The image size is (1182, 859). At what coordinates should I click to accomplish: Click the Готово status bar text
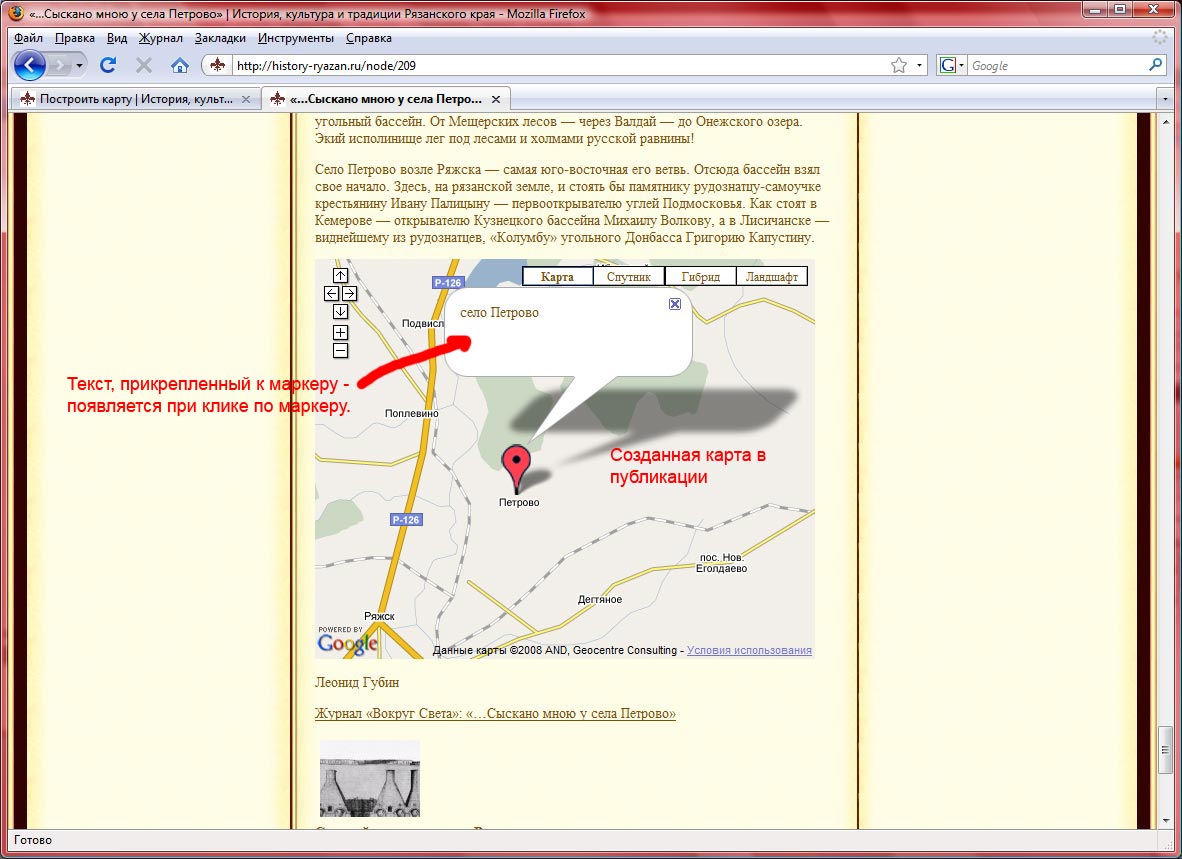[x=32, y=839]
